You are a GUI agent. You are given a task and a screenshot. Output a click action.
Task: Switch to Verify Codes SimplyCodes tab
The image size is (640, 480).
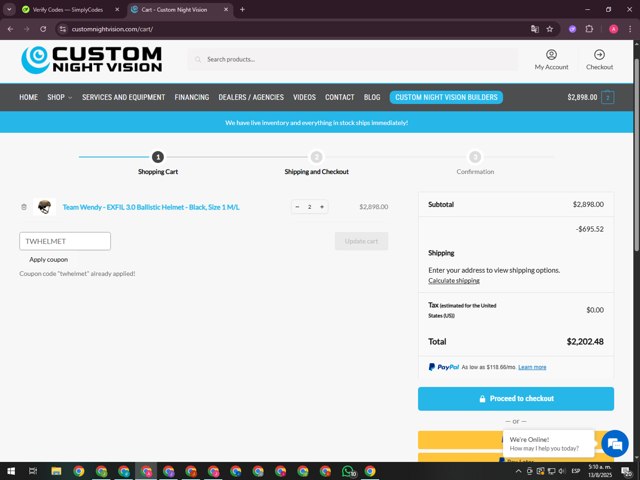pyautogui.click(x=67, y=9)
